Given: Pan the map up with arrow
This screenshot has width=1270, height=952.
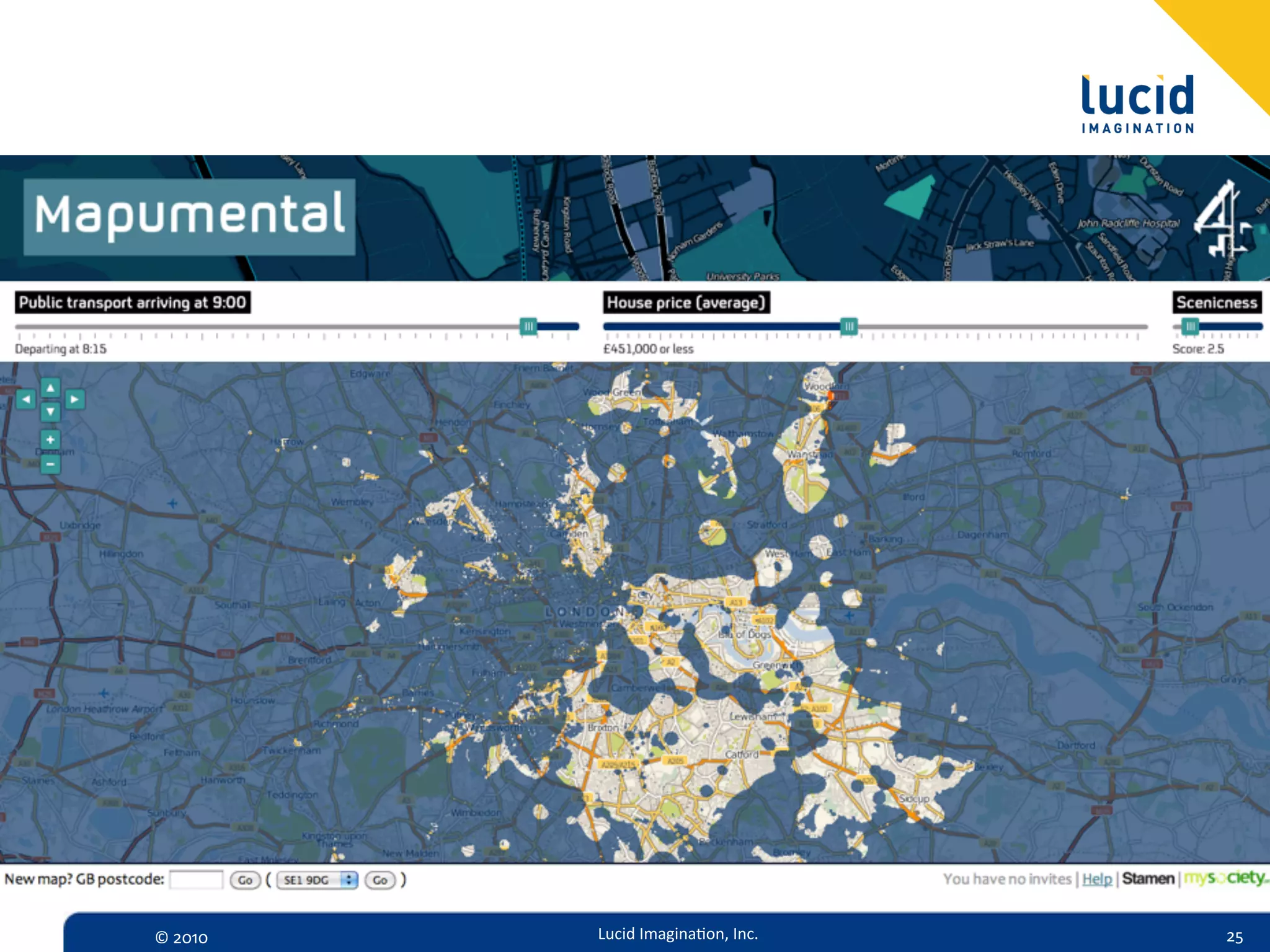Looking at the screenshot, I should 50,388.
